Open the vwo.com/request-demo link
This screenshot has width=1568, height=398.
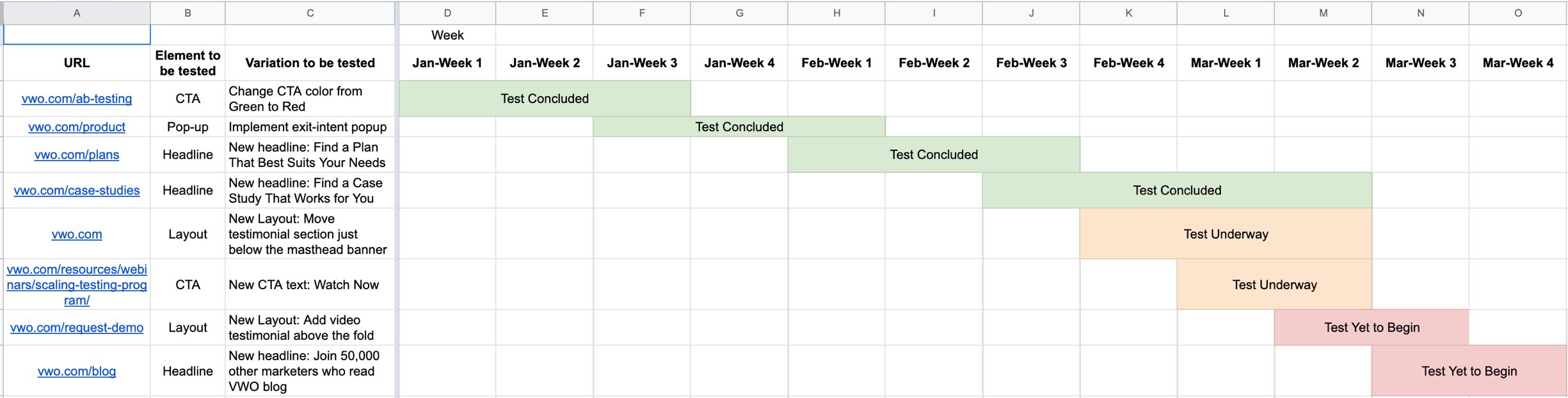[x=77, y=327]
